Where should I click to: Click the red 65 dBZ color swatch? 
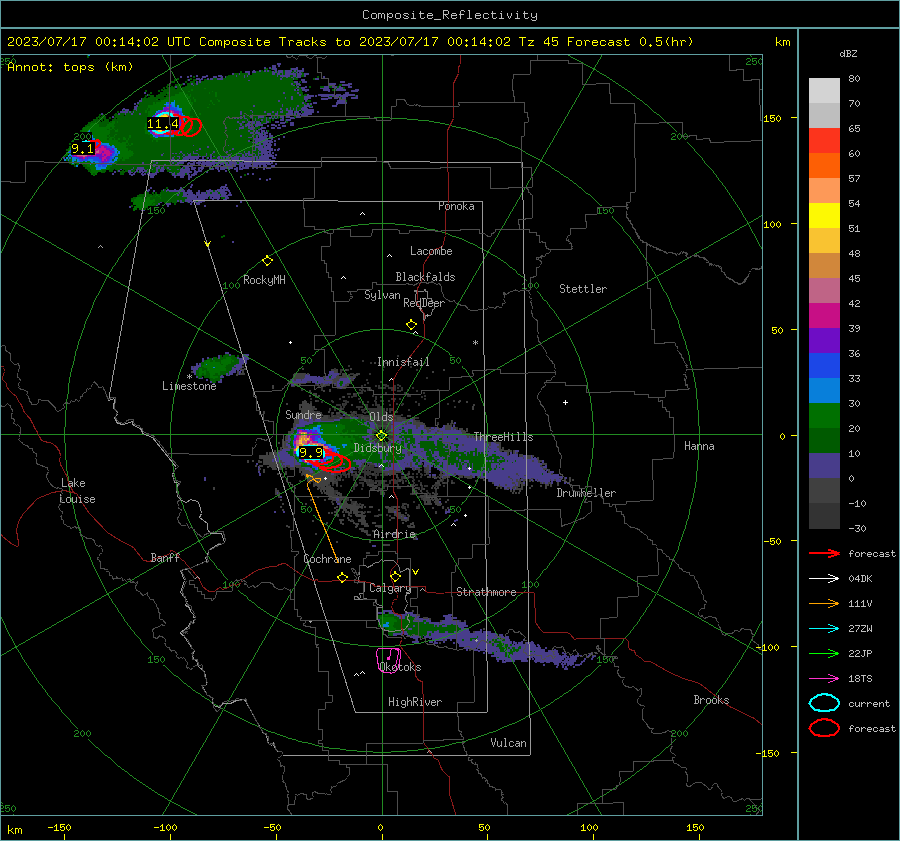[824, 141]
